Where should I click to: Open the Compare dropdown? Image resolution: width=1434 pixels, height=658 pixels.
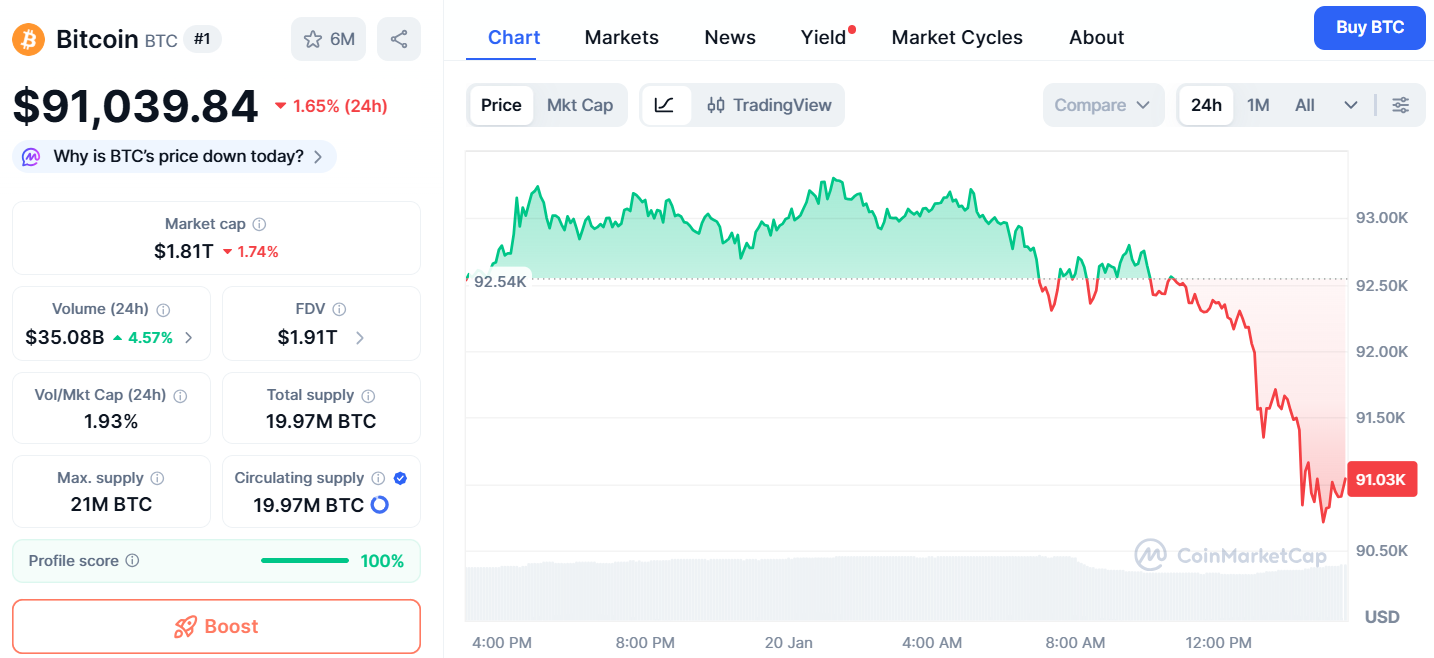click(1103, 105)
